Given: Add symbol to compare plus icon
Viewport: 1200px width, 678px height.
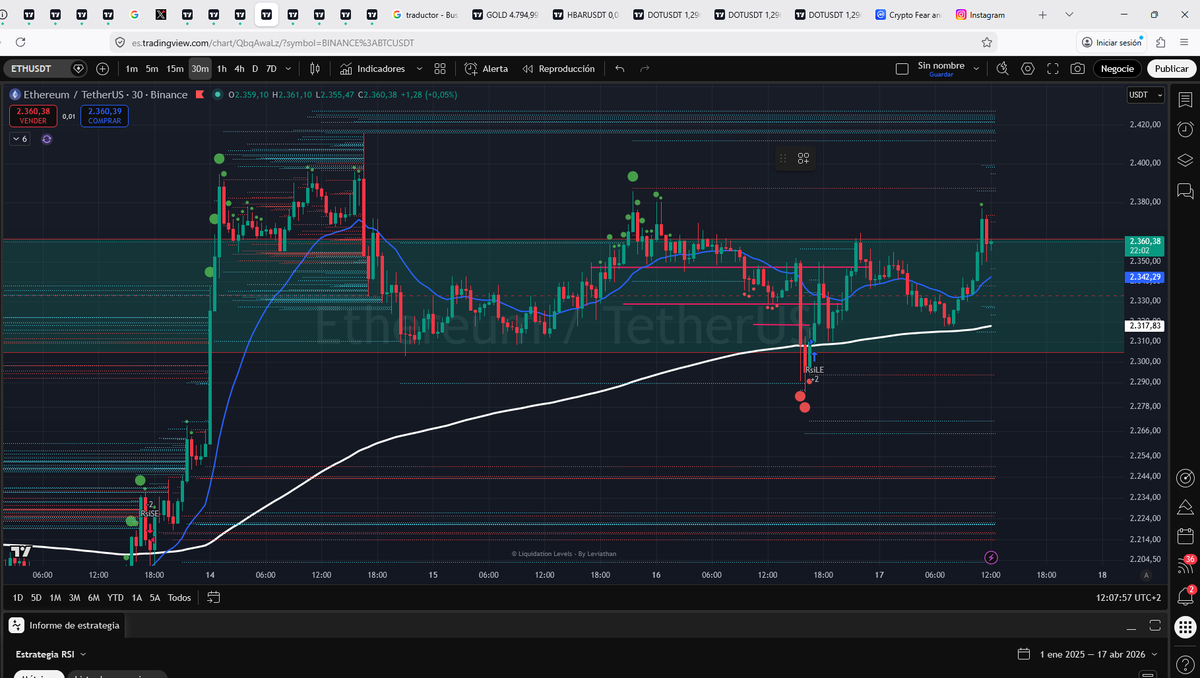Looking at the screenshot, I should coord(103,69).
